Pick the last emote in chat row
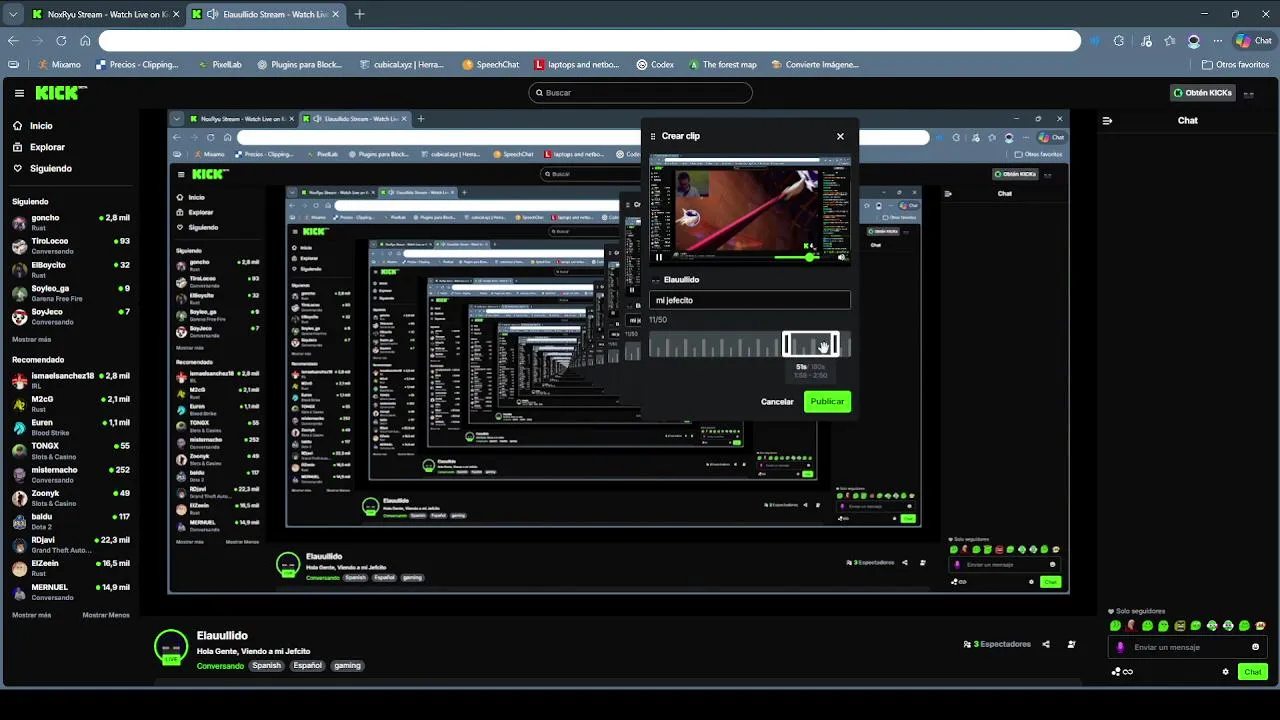Viewport: 1280px width, 720px height. (1261, 626)
